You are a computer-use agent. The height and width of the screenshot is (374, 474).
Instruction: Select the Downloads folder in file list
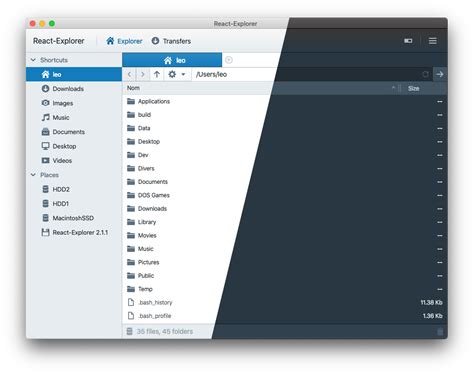tap(285, 209)
